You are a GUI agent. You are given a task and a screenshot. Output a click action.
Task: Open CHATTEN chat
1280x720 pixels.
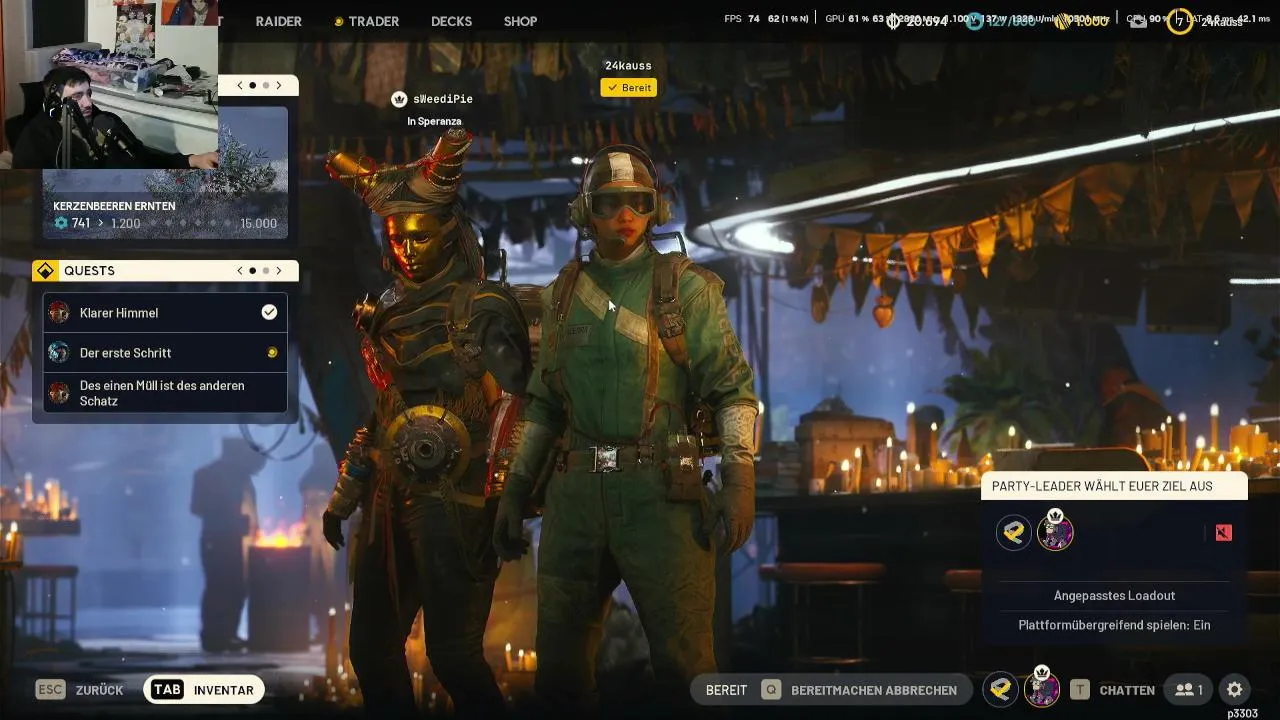(x=1127, y=690)
